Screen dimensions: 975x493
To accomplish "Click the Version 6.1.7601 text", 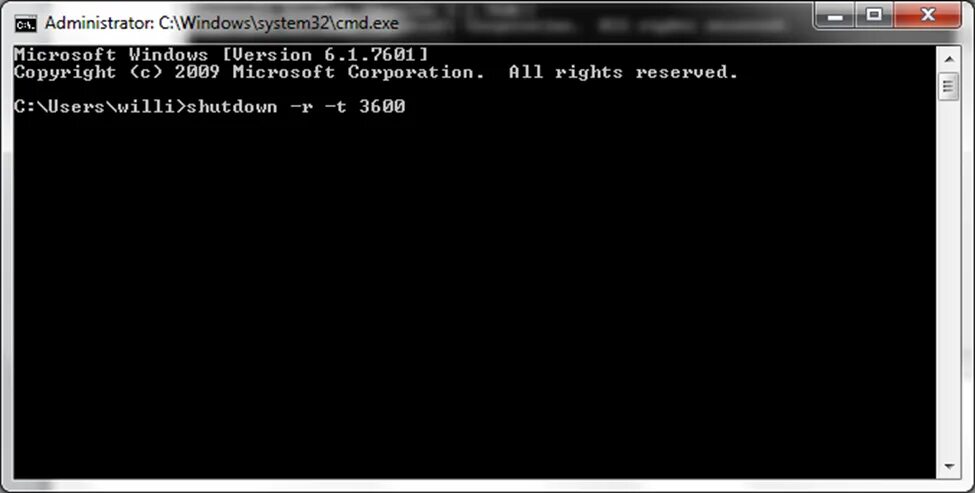I will 326,55.
